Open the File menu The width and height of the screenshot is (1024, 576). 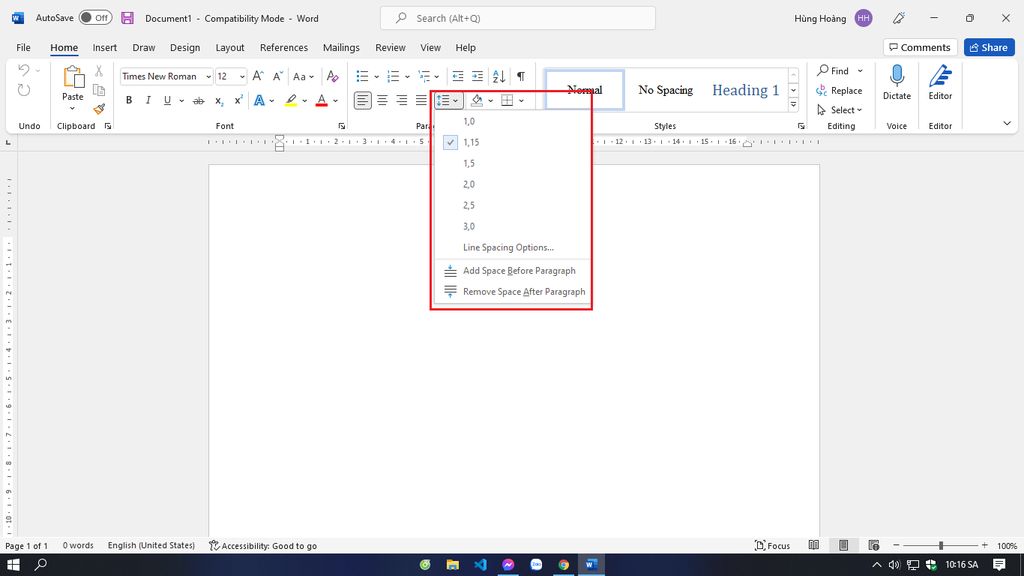24,48
